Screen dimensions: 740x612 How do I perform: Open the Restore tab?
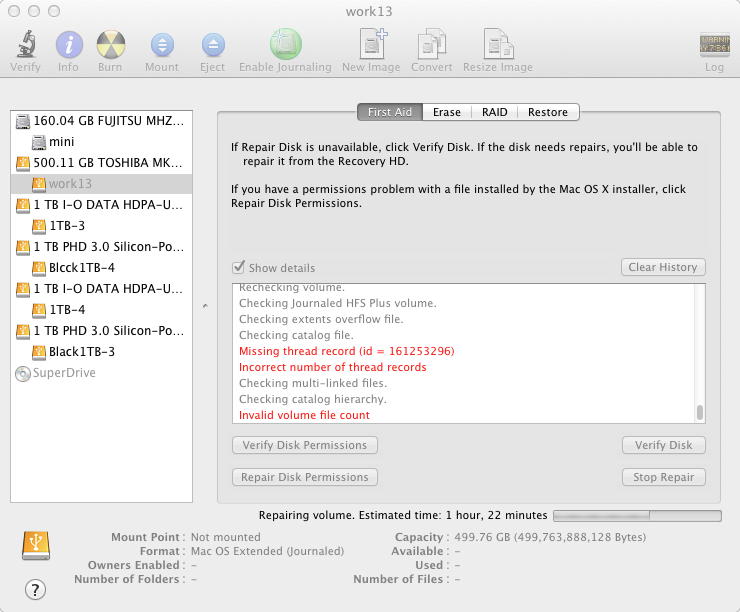point(548,112)
